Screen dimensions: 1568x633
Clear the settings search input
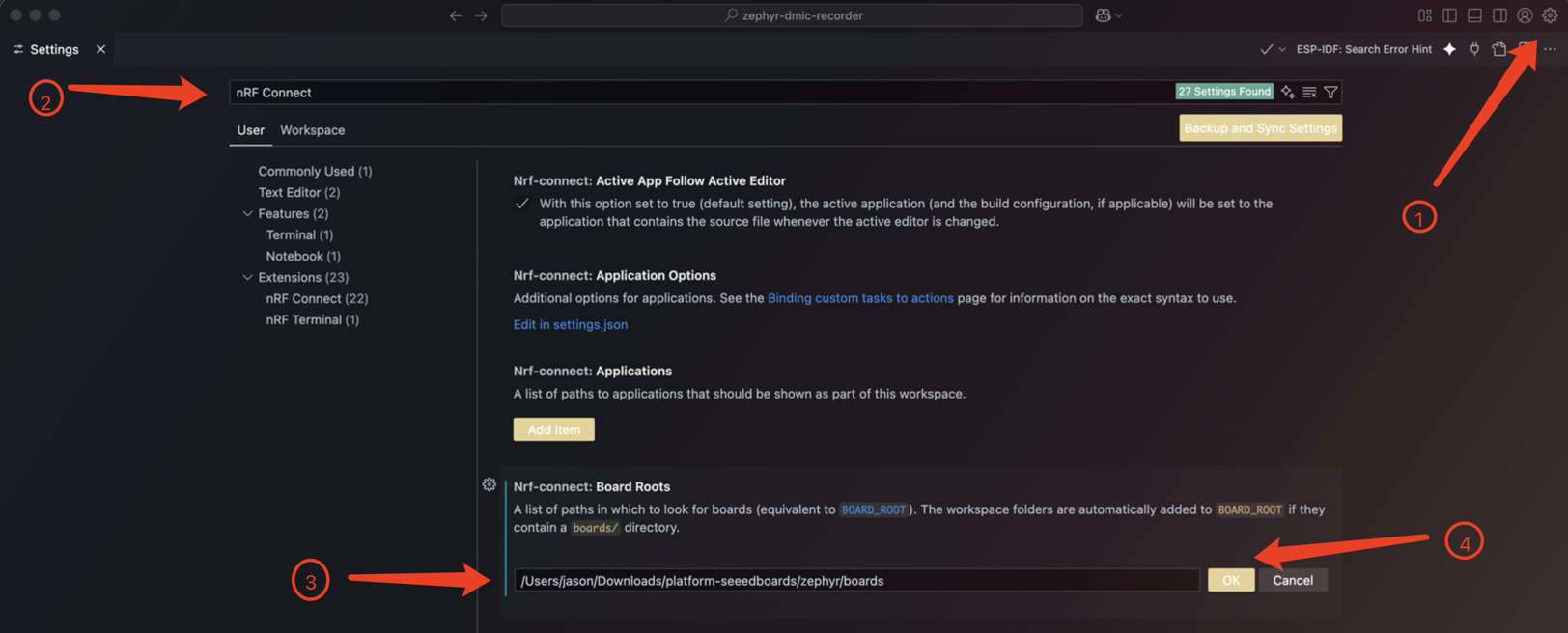click(x=1309, y=92)
